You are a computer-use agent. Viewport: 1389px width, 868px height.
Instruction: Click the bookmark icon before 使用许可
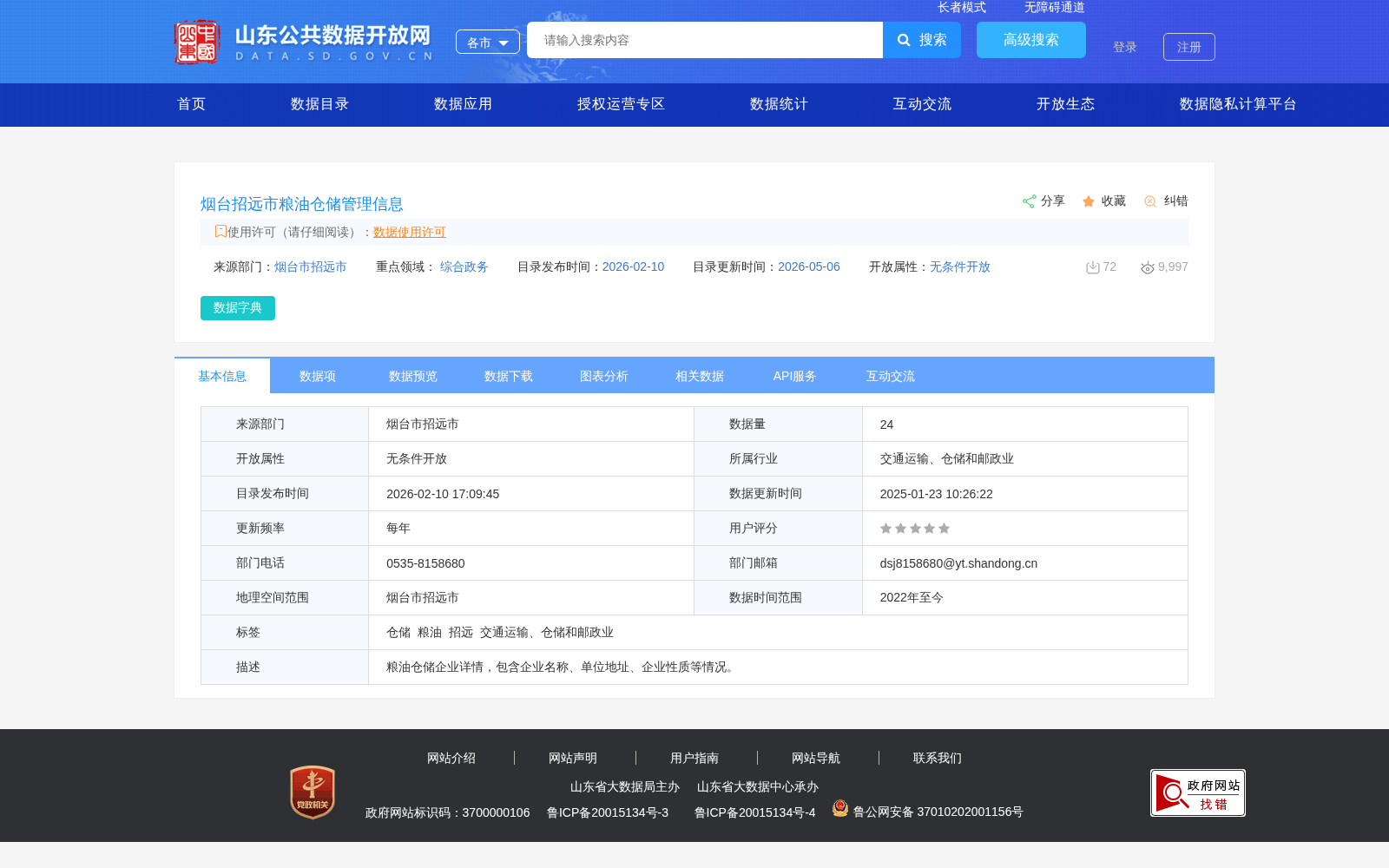tap(221, 231)
